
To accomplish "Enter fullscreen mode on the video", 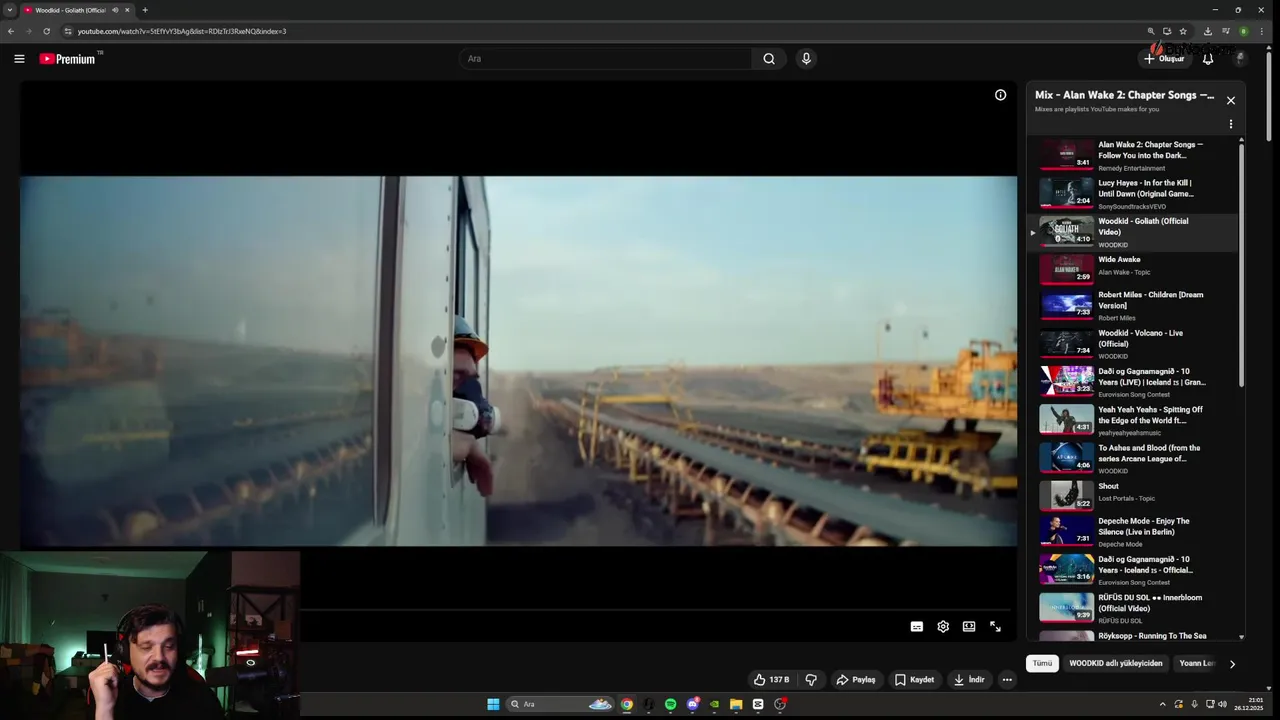I will [x=995, y=627].
